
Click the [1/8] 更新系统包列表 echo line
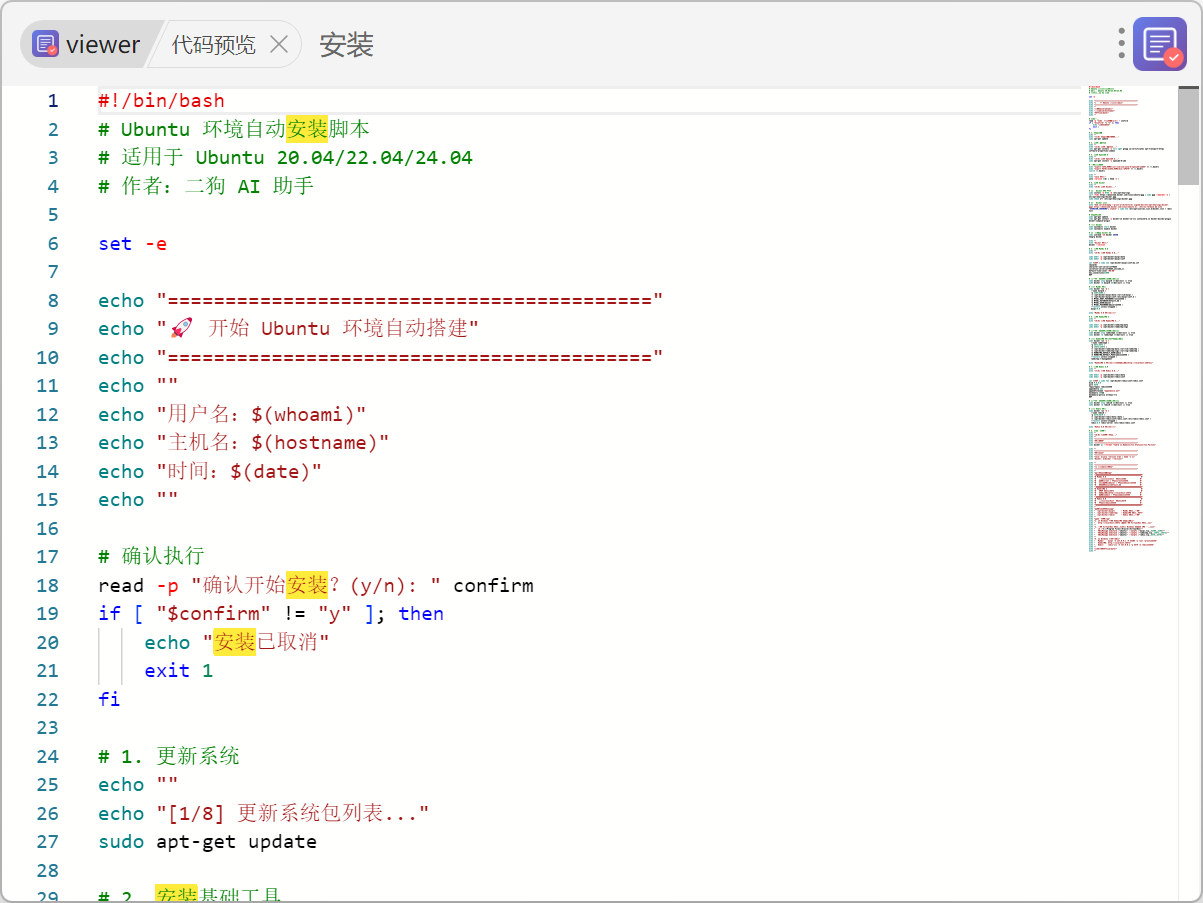coord(264,813)
